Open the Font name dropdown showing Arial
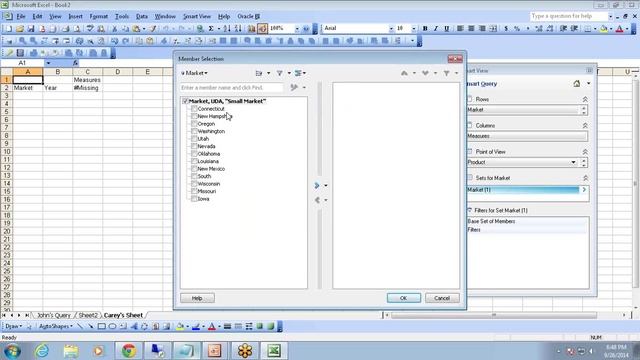640x360 pixels. (391, 29)
